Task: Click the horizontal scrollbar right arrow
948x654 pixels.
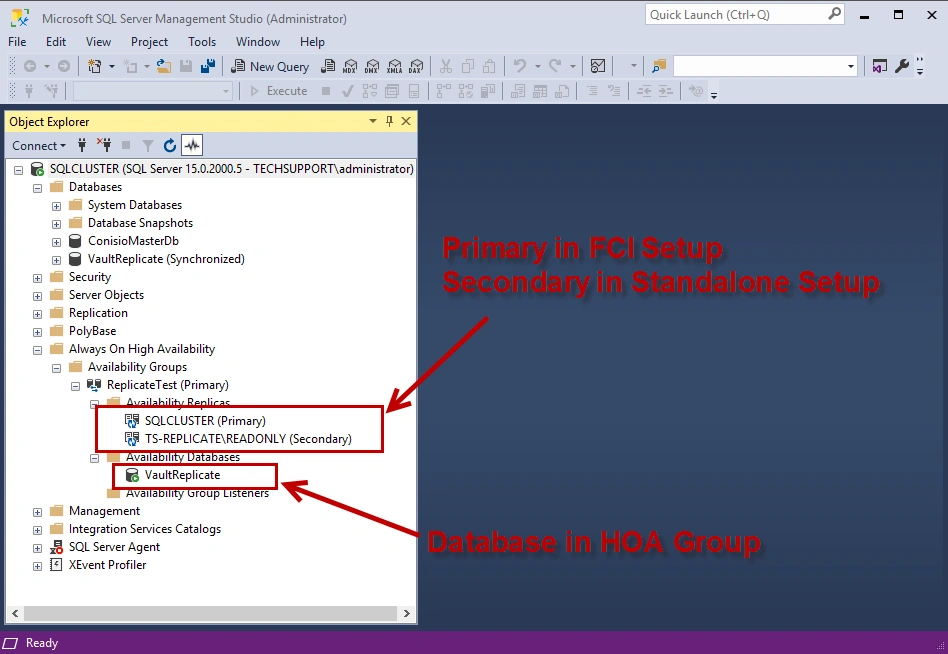Action: [407, 613]
